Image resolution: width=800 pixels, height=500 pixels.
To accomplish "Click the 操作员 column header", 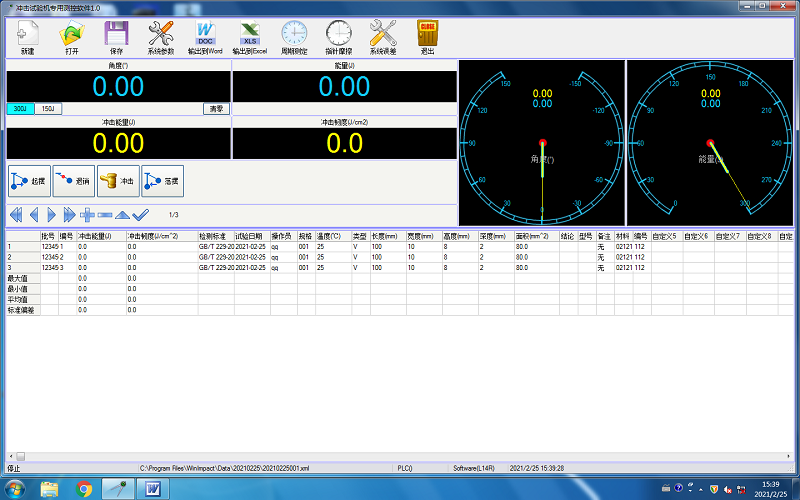I will [x=284, y=236].
